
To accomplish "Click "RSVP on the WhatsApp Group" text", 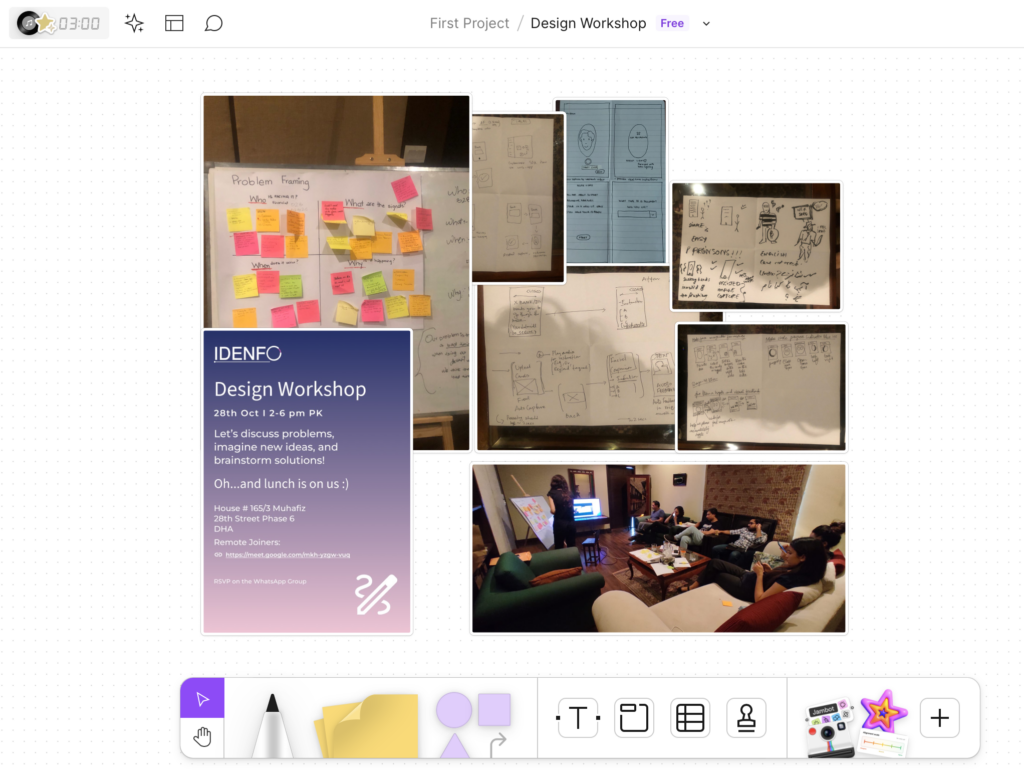I will point(260,581).
